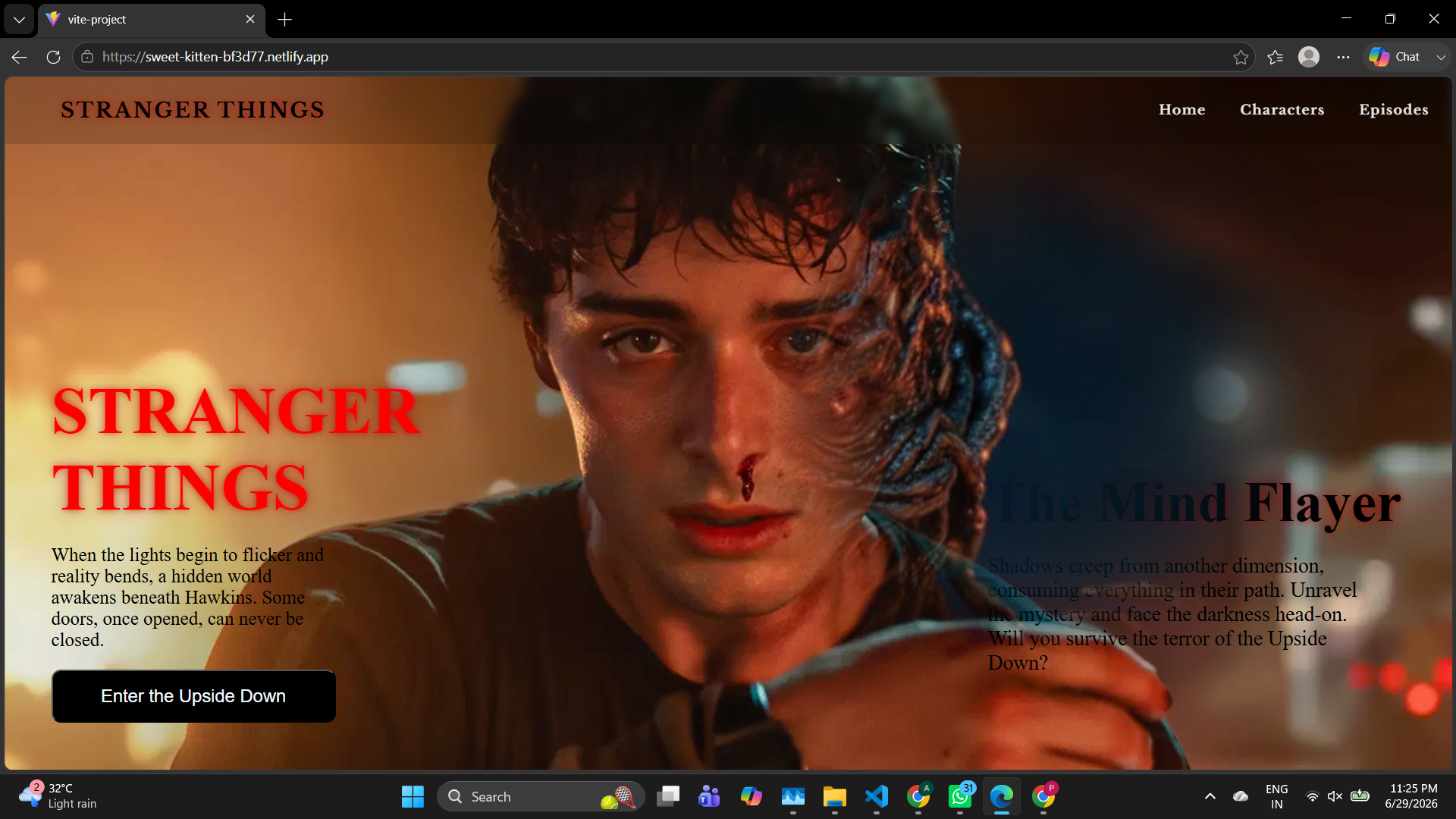Click the big red STRANGER THINGS heading
Image resolution: width=1456 pixels, height=819 pixels.
click(x=236, y=449)
